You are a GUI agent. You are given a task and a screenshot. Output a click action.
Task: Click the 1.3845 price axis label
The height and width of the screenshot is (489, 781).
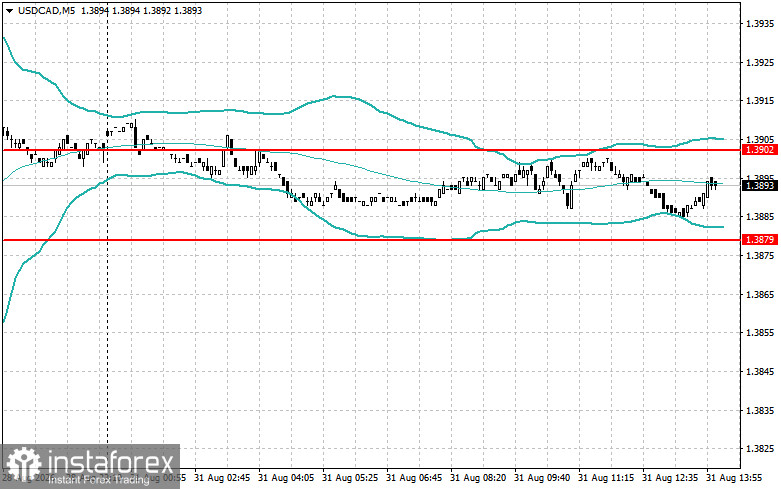[x=761, y=371]
